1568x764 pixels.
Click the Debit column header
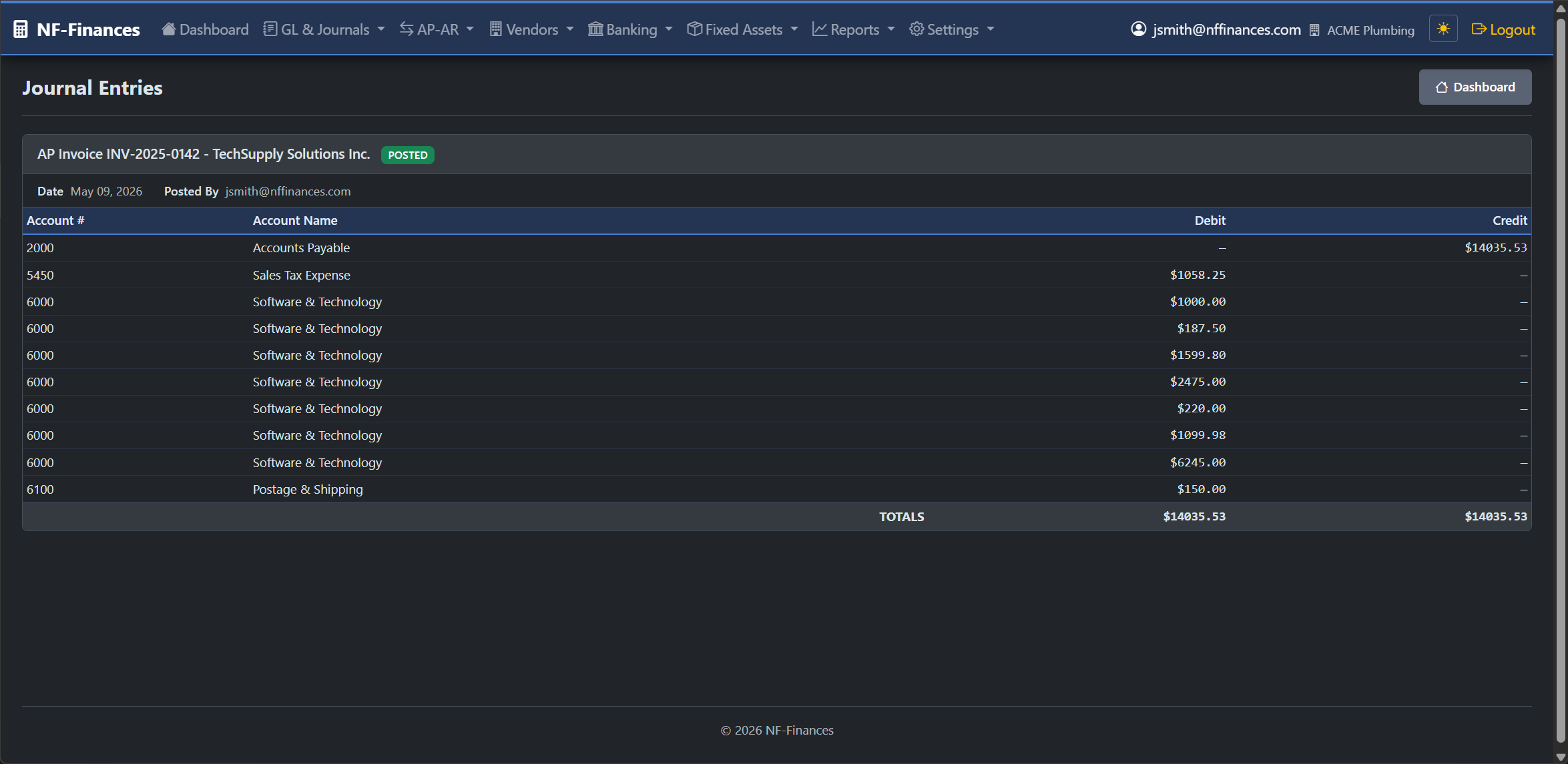tap(1210, 221)
